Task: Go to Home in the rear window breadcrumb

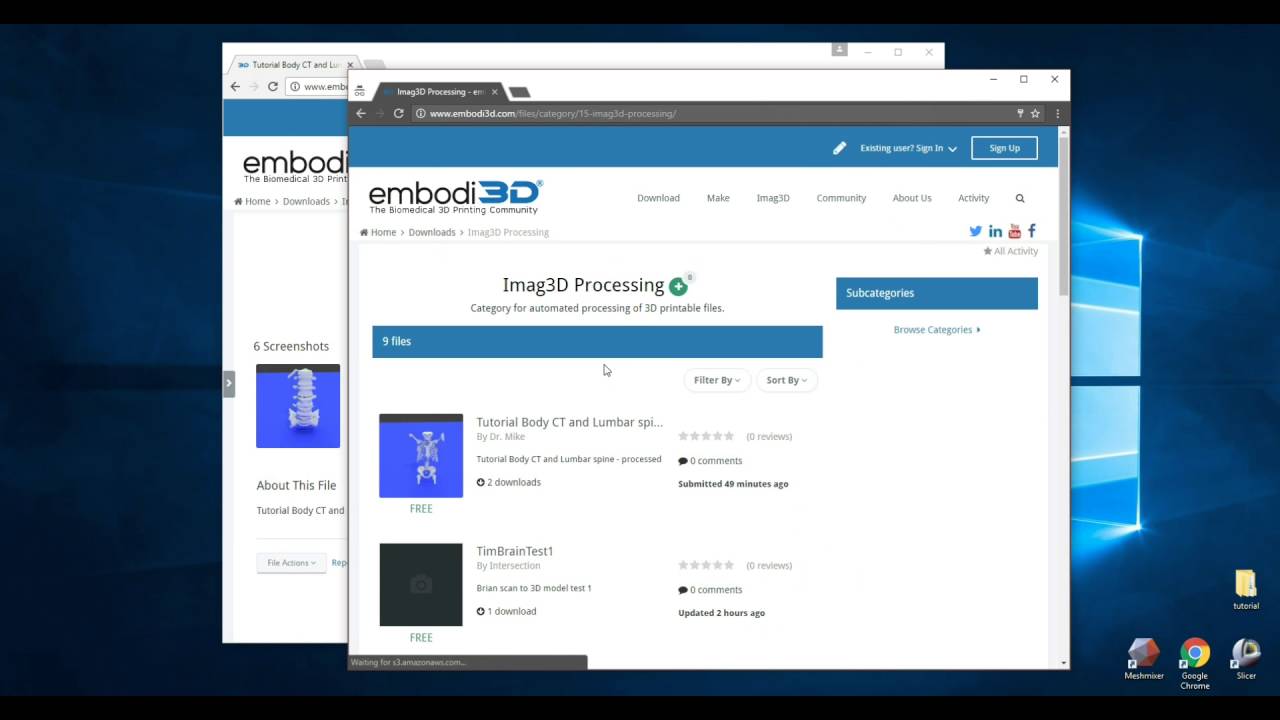Action: [x=252, y=202]
